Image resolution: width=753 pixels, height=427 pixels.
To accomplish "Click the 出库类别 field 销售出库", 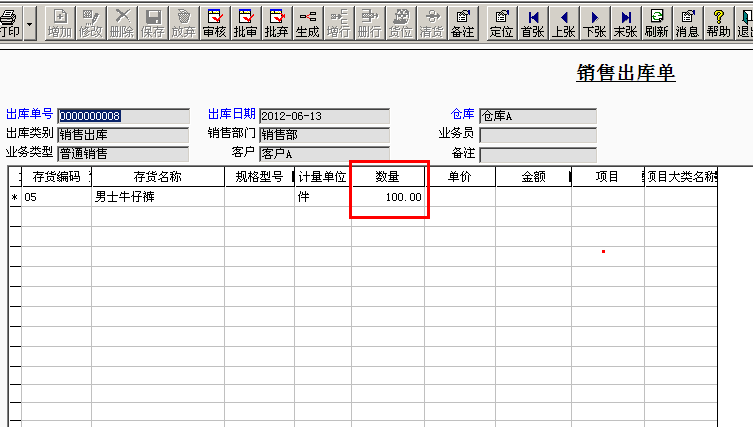I will (x=123, y=135).
